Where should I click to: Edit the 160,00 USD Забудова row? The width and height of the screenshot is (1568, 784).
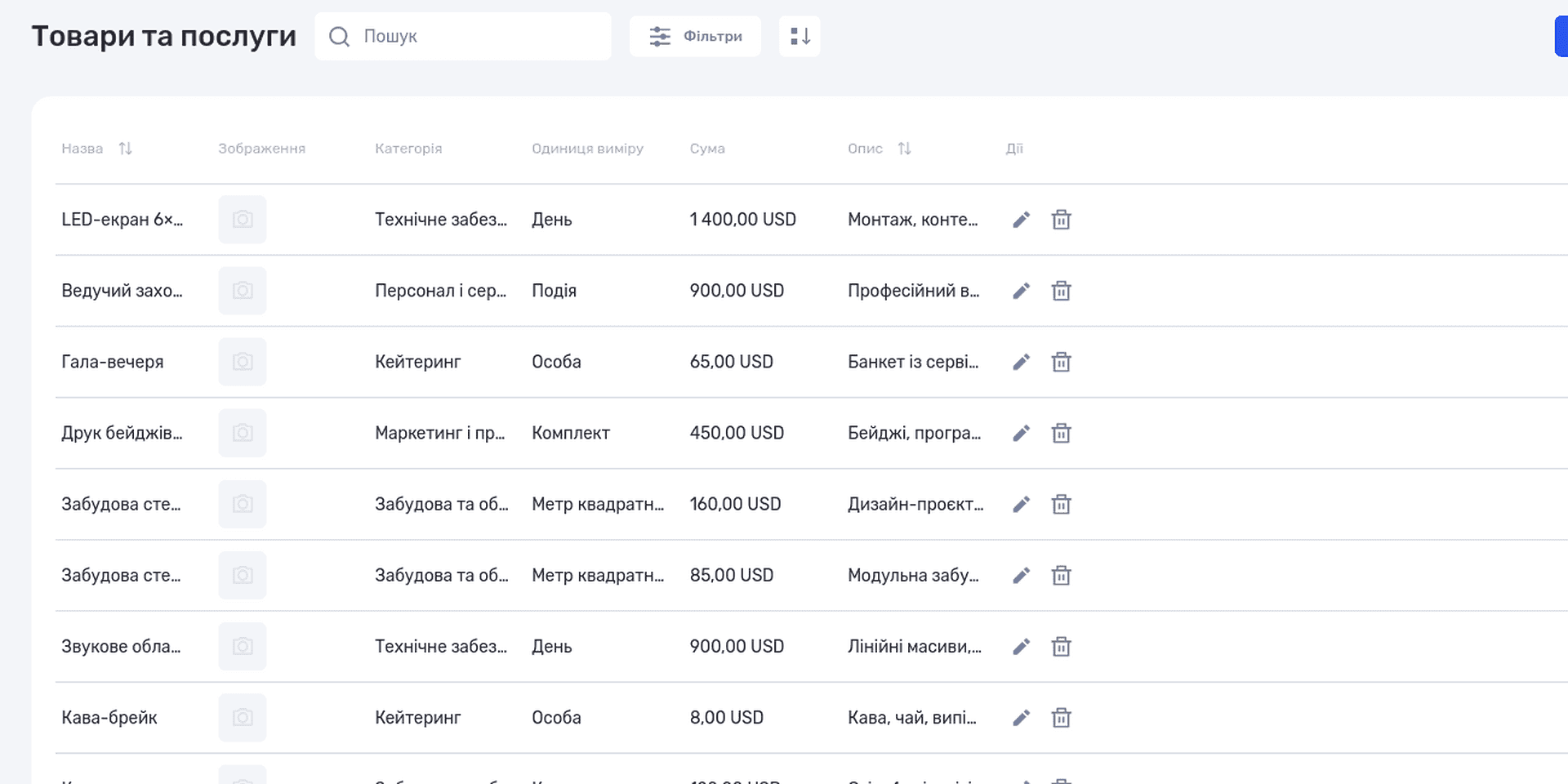click(x=1021, y=504)
